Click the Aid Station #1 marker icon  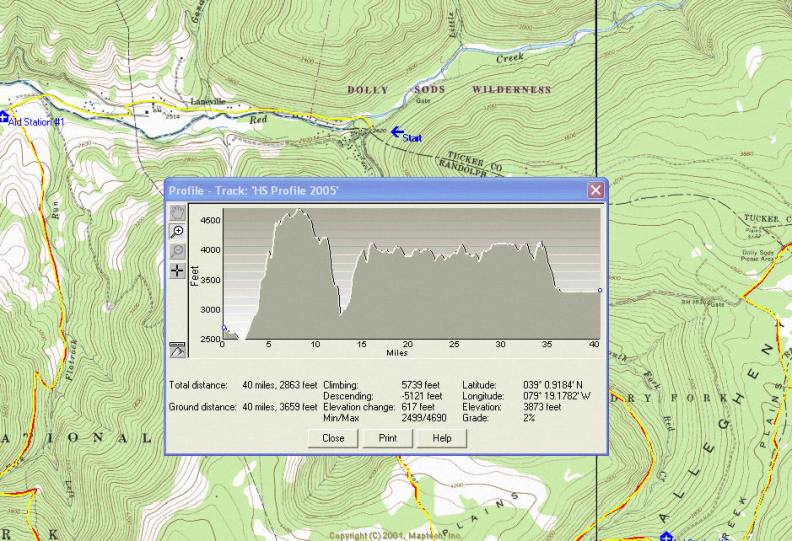point(4,117)
